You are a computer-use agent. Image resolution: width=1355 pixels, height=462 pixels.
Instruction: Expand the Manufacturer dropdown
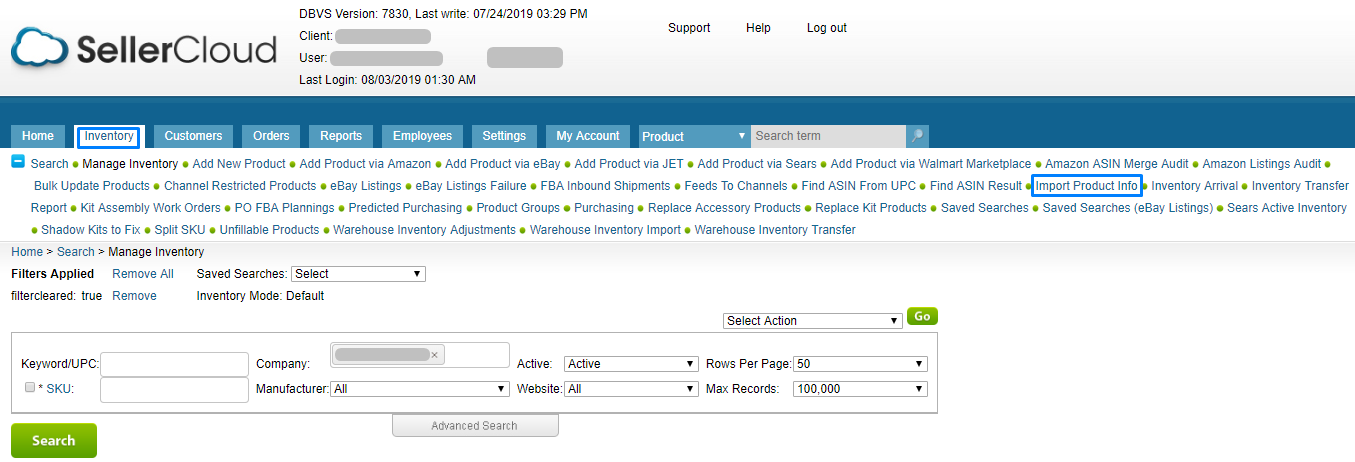(x=420, y=389)
